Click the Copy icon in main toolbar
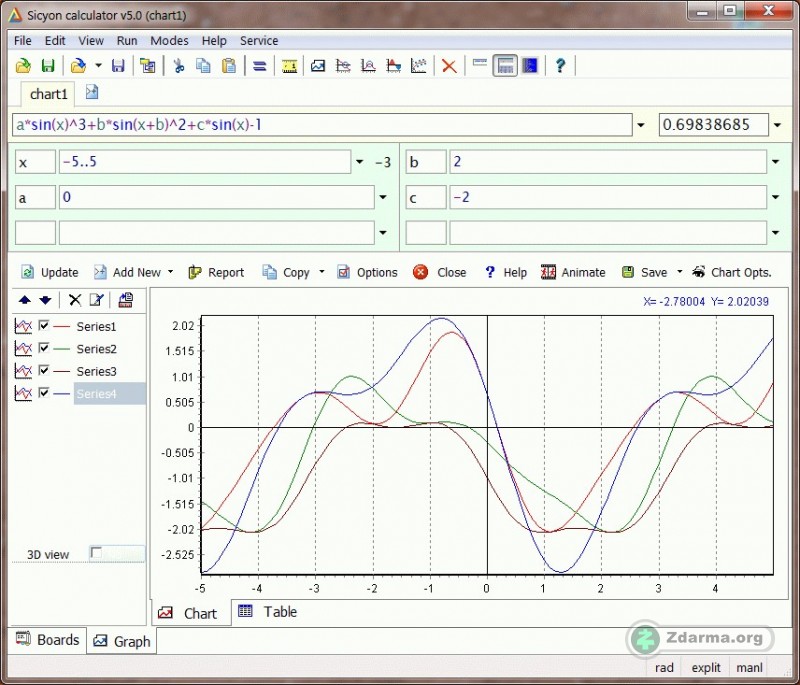Viewport: 800px width, 685px height. pos(204,66)
